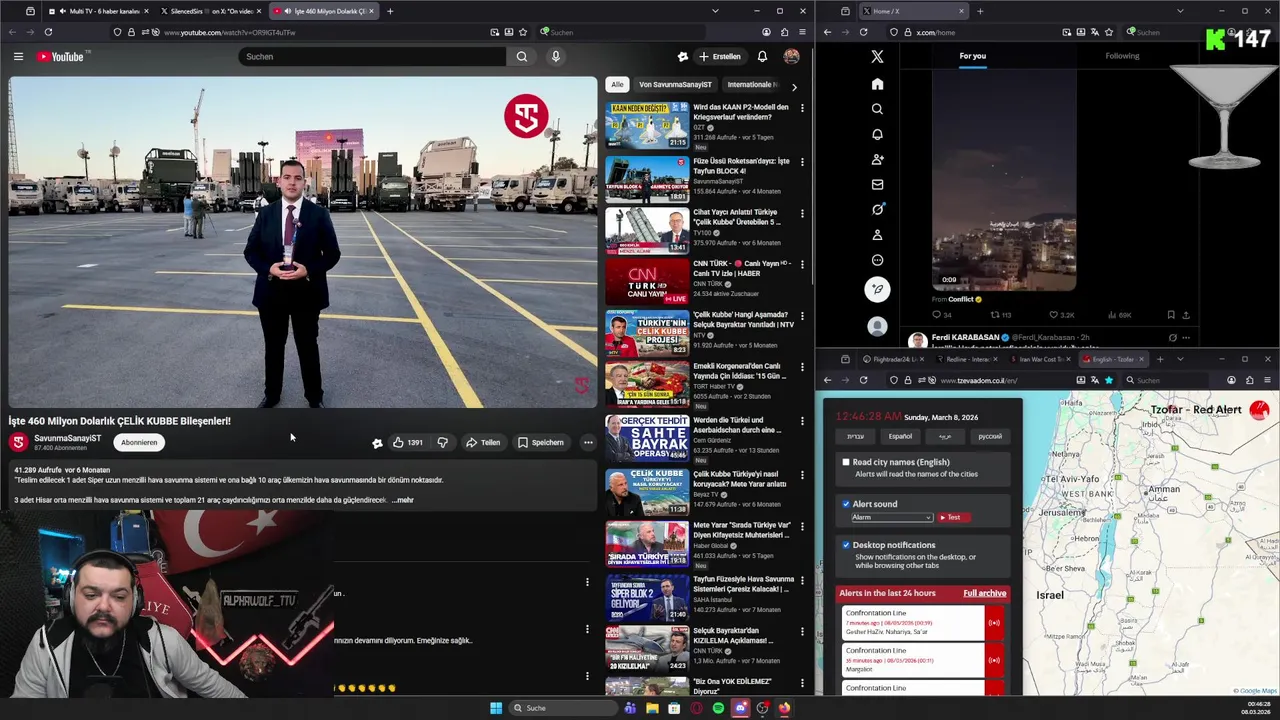Click the Teilen share button
1280x720 pixels.
[x=483, y=442]
